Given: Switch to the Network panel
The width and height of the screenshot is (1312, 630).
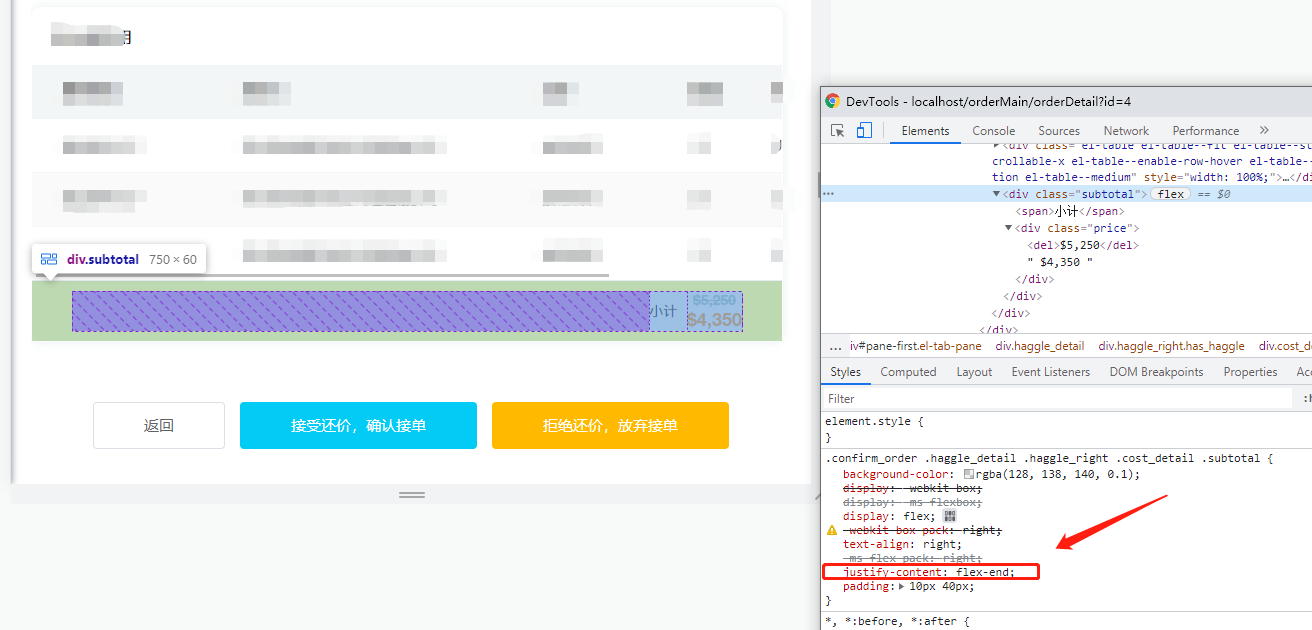Looking at the screenshot, I should (x=1125, y=130).
